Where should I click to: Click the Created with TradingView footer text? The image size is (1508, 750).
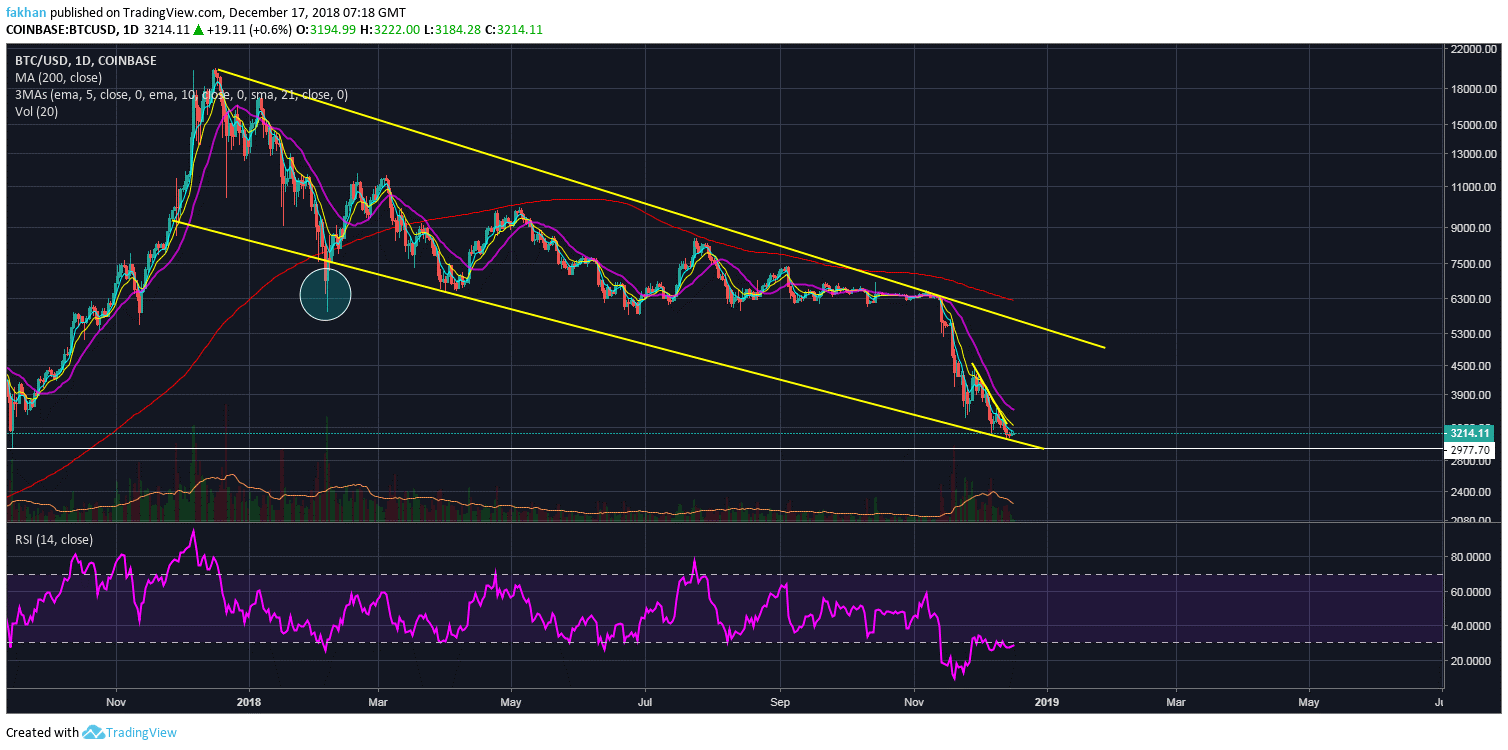pyautogui.click(x=91, y=733)
